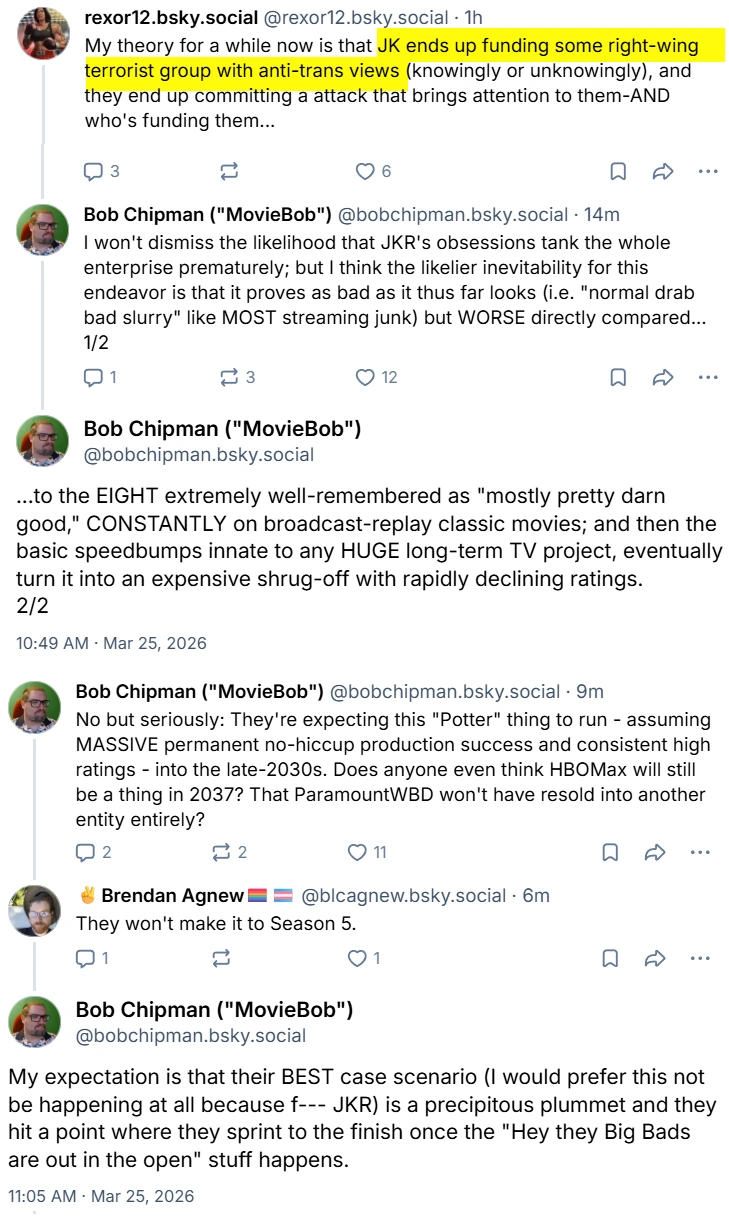The height and width of the screenshot is (1219, 729).
Task: Bookmark rexor12's post
Action: point(618,171)
